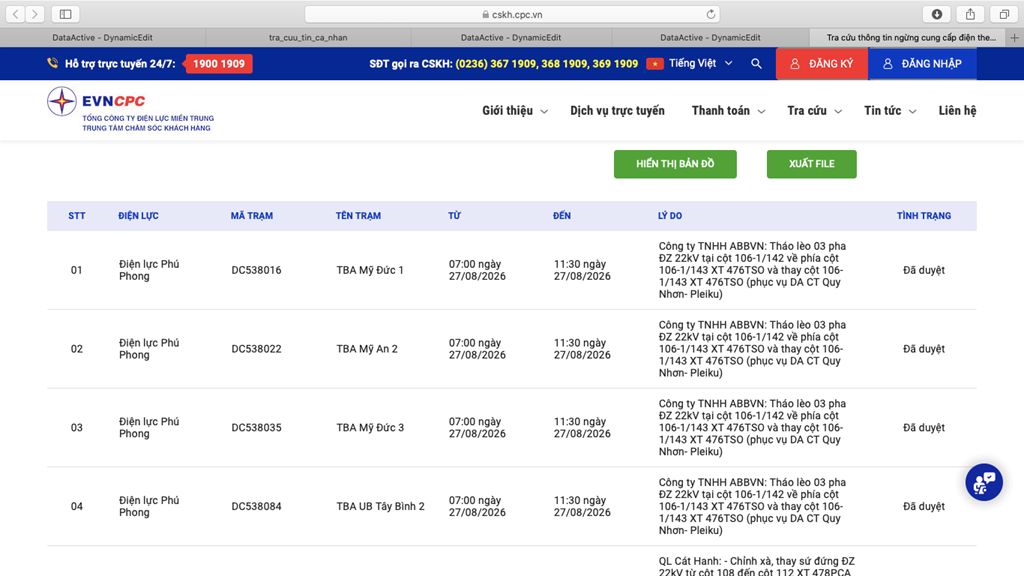Click the EVNCPC logo
This screenshot has width=1024, height=576.
pos(131,109)
